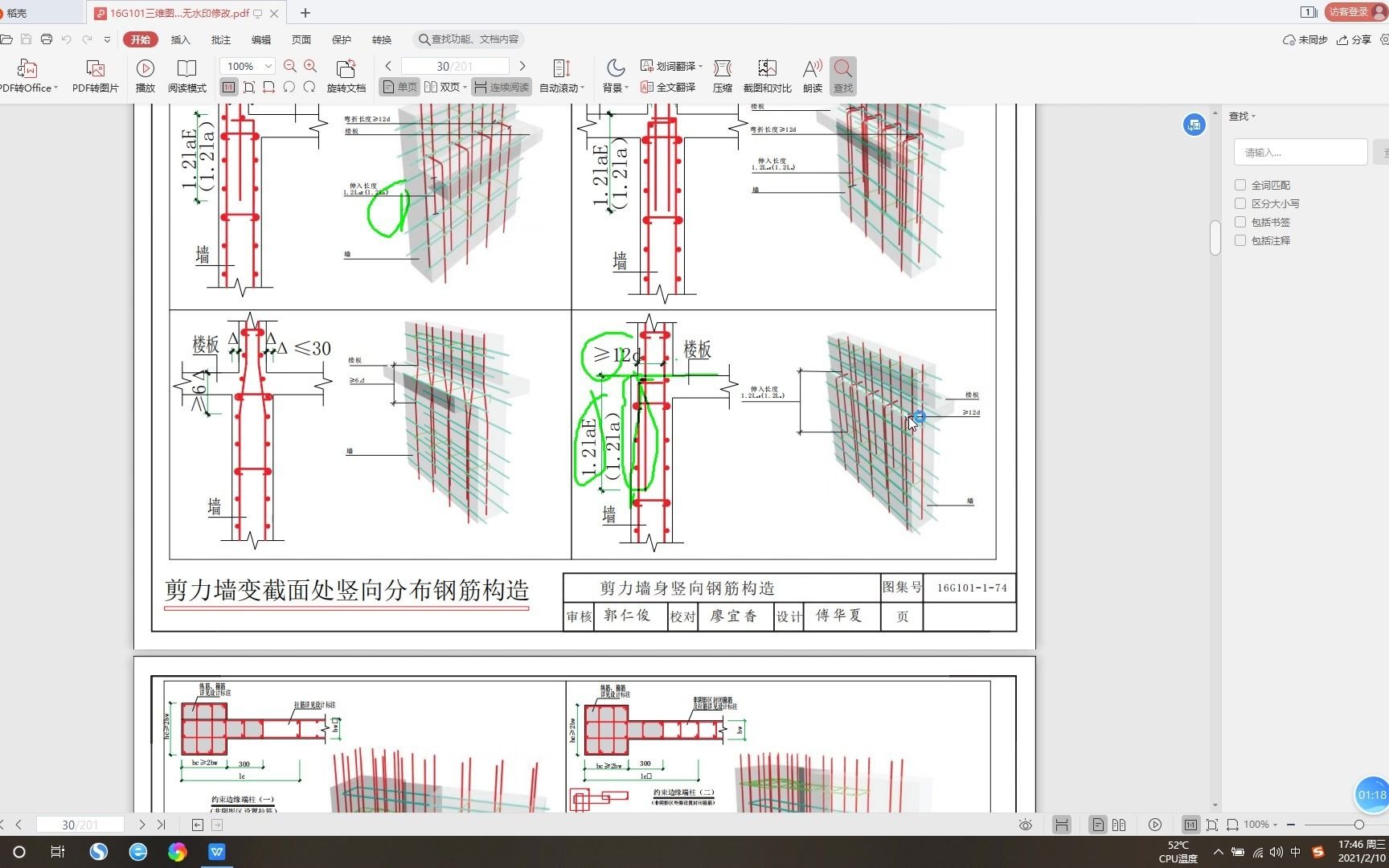This screenshot has height=868, width=1389.
Task: Click 全文翻译 full translation icon
Action: click(668, 87)
